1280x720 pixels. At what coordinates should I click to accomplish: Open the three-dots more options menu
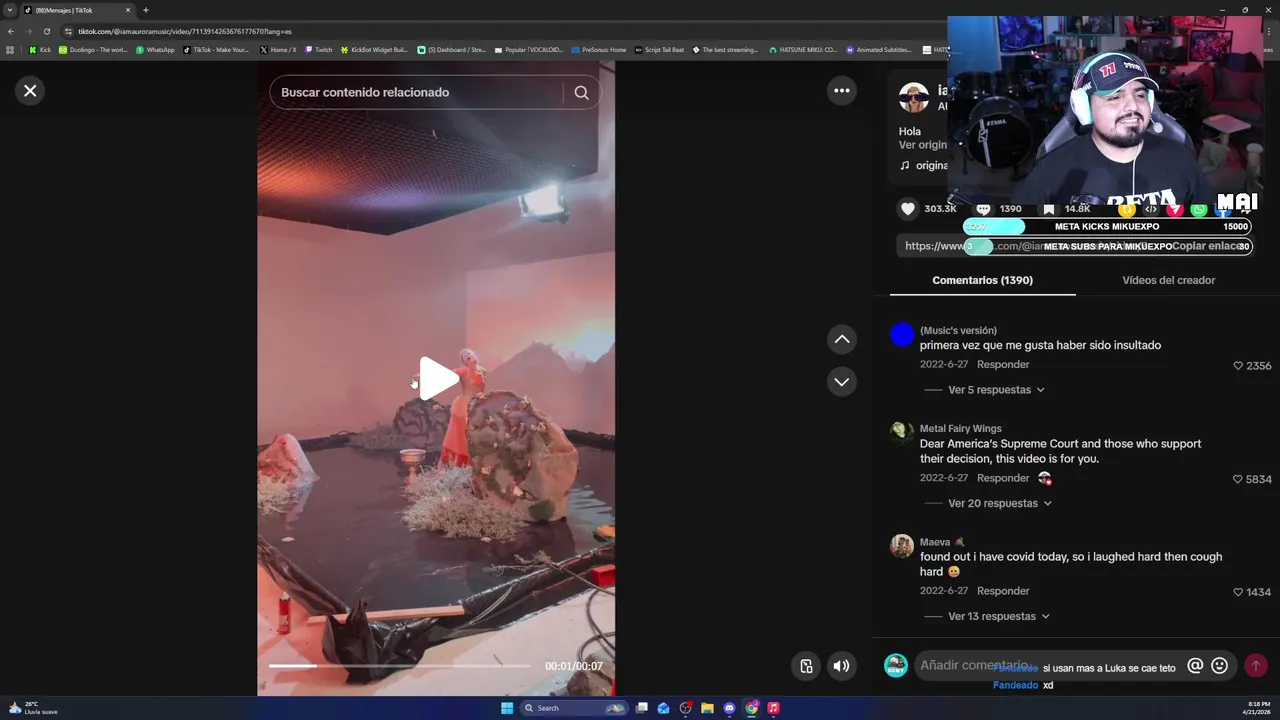click(x=842, y=91)
